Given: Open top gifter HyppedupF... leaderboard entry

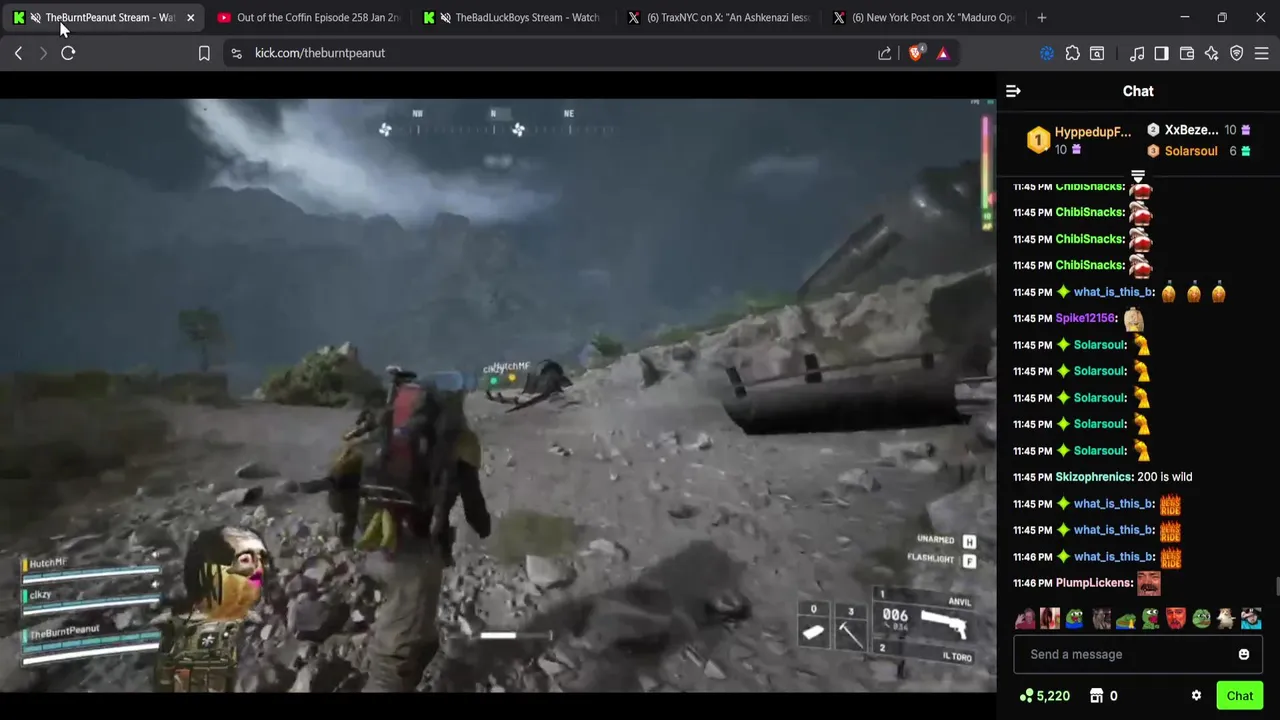Looking at the screenshot, I should [1079, 140].
